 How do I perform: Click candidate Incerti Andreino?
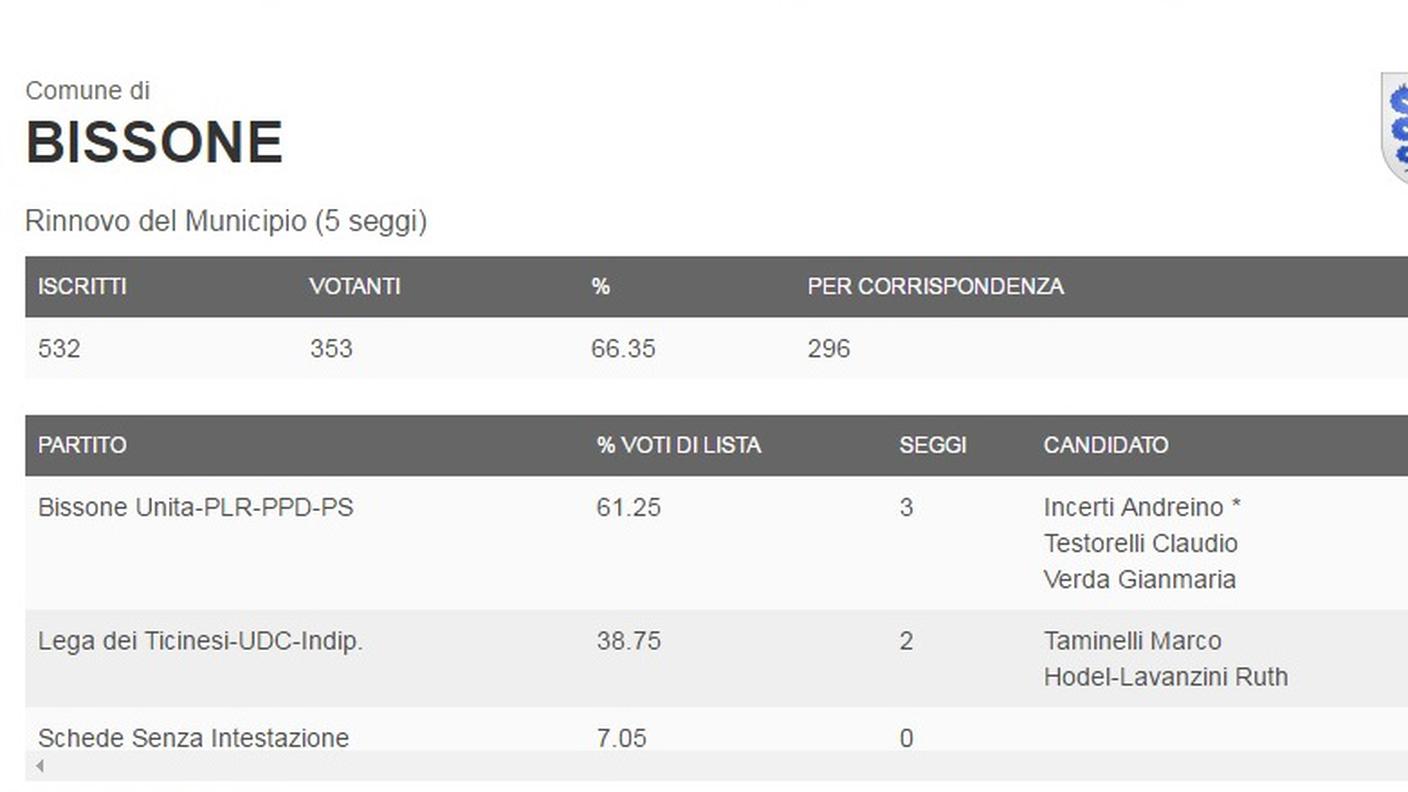click(1134, 507)
